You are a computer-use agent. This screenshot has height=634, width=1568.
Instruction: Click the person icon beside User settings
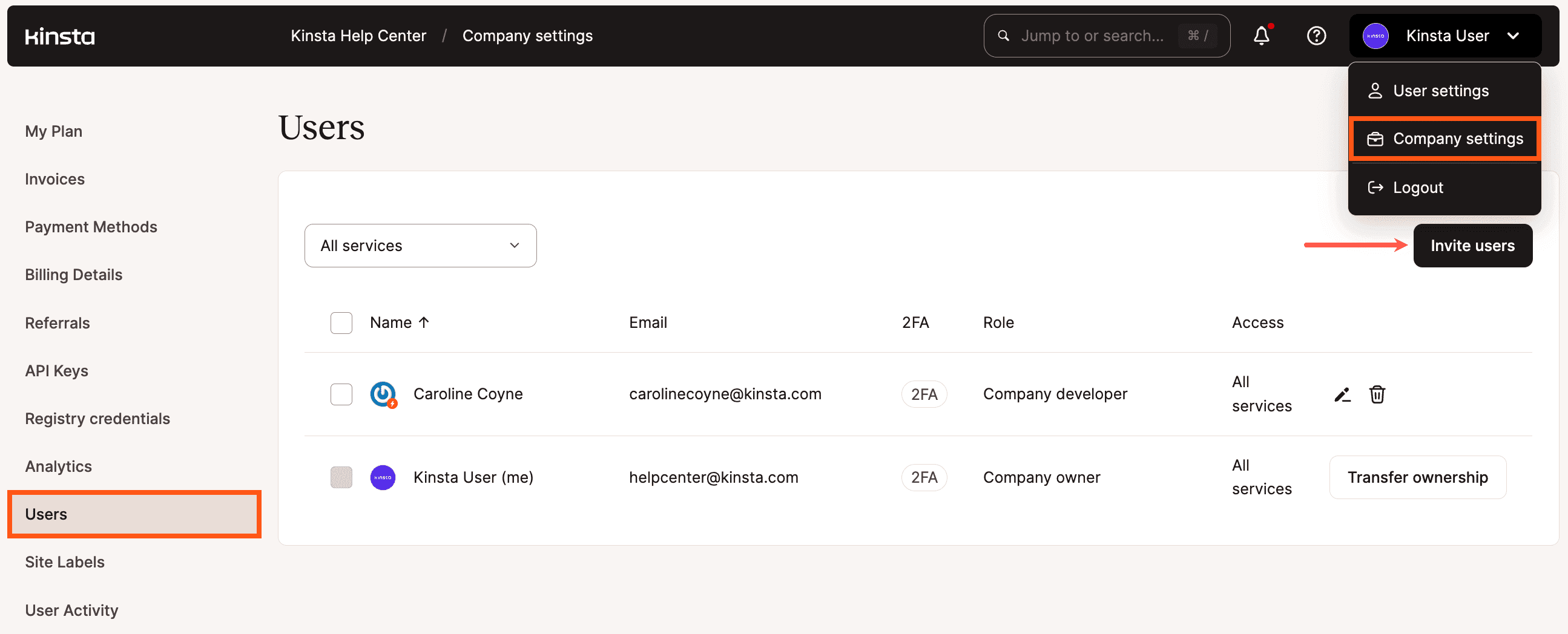1374,91
